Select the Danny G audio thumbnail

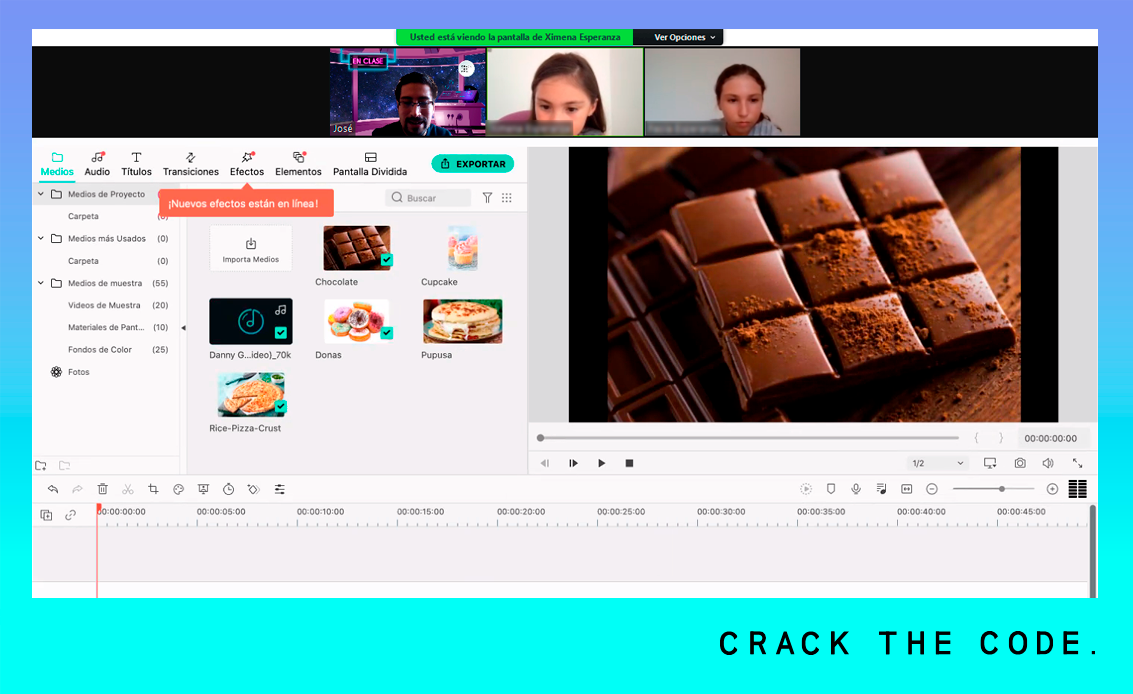click(x=251, y=322)
